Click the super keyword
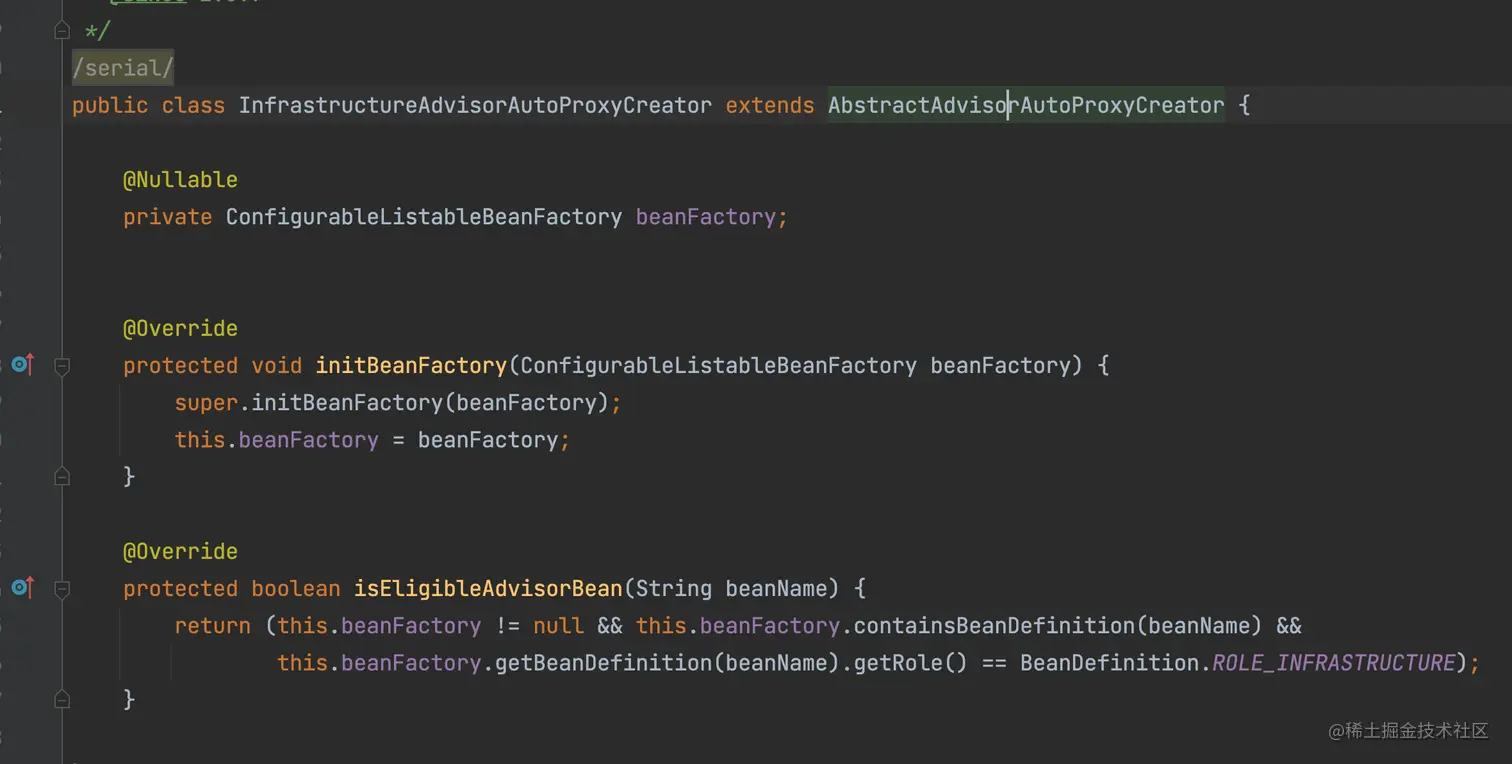Screen dimensions: 1512x764 206,402
